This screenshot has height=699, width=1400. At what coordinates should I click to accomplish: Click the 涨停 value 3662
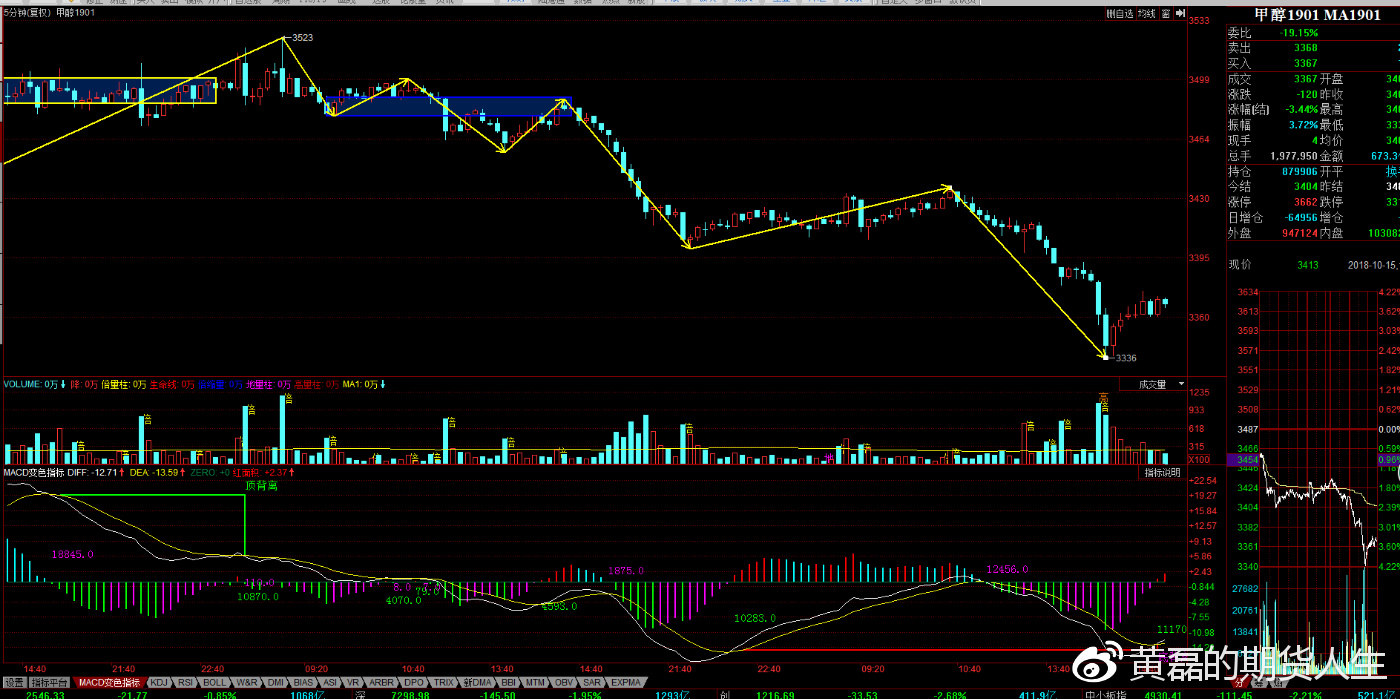[x=1305, y=202]
